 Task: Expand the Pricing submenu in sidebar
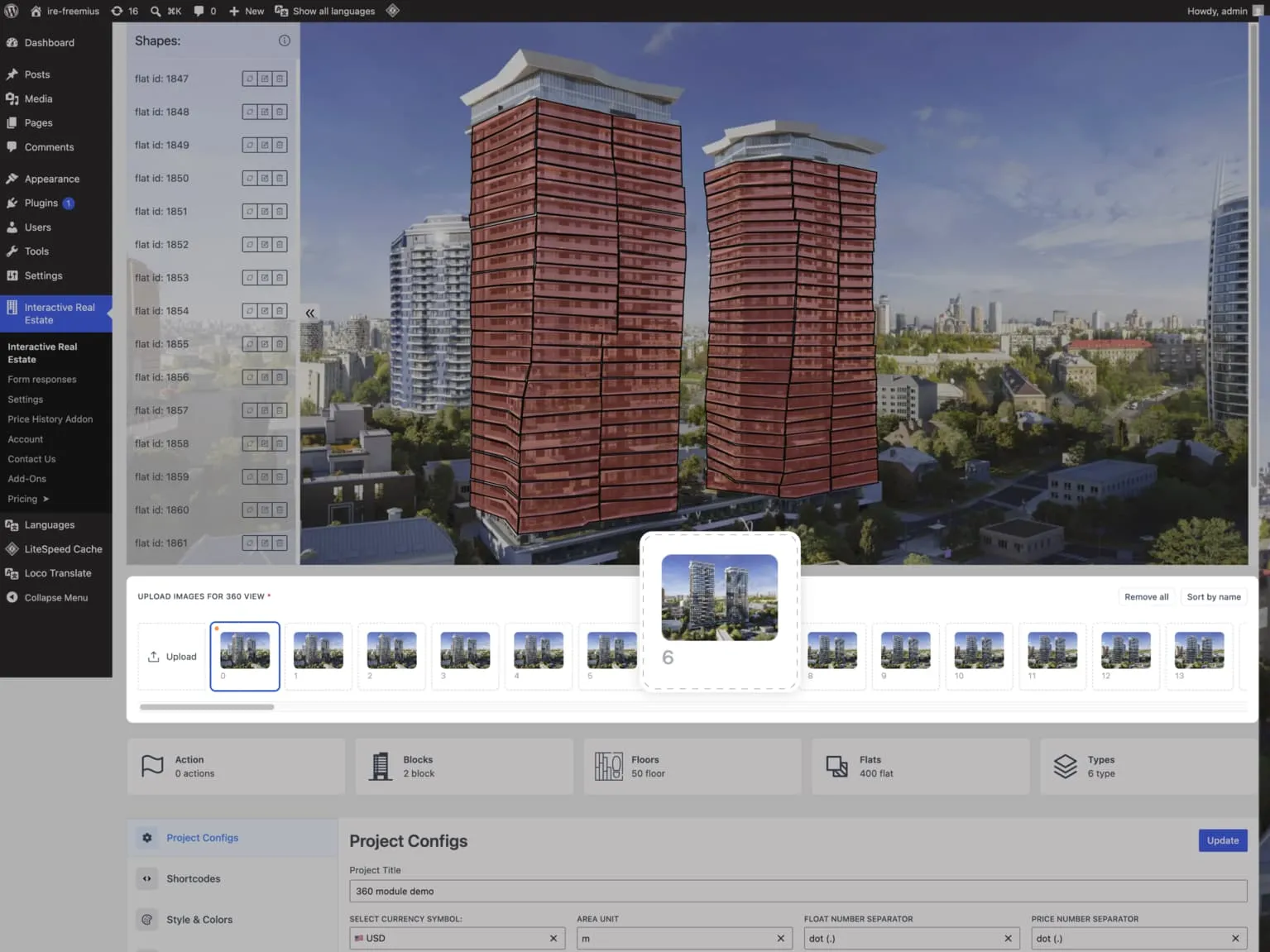28,499
